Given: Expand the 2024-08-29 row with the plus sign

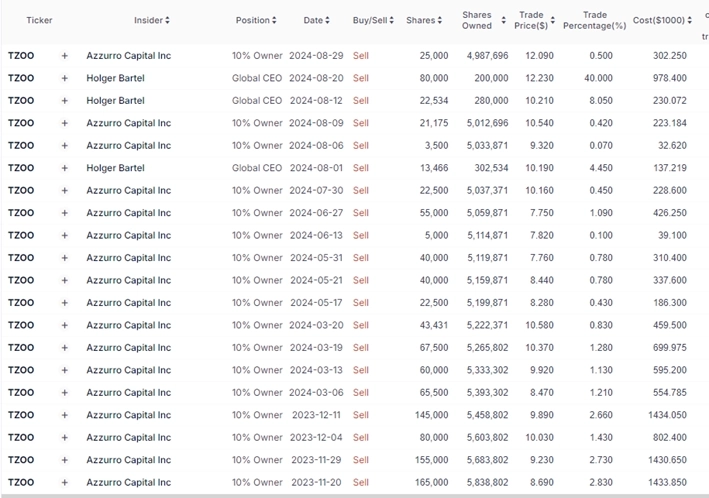Looking at the screenshot, I should (x=65, y=56).
